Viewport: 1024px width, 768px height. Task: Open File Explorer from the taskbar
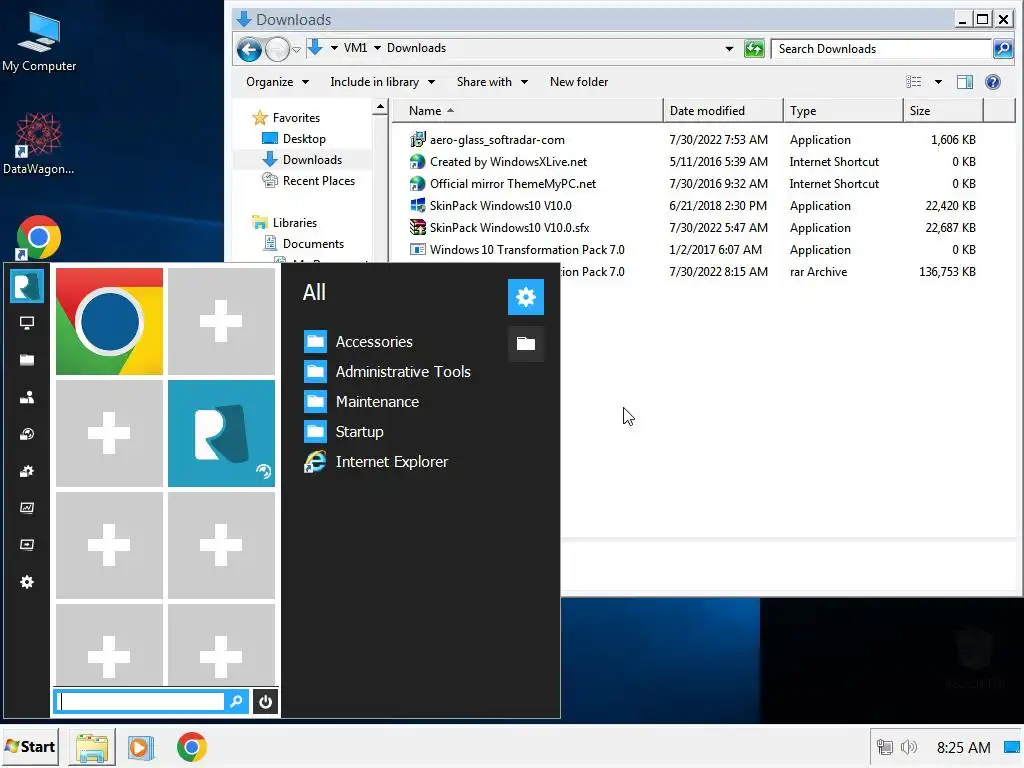click(92, 747)
